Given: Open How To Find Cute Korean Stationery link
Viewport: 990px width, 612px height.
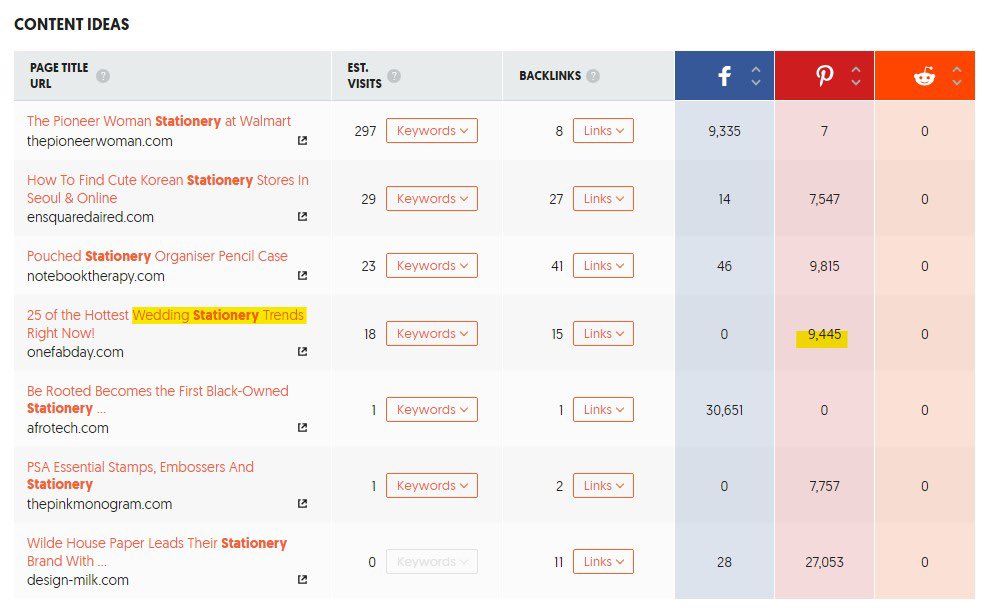Looking at the screenshot, I should tap(167, 189).
